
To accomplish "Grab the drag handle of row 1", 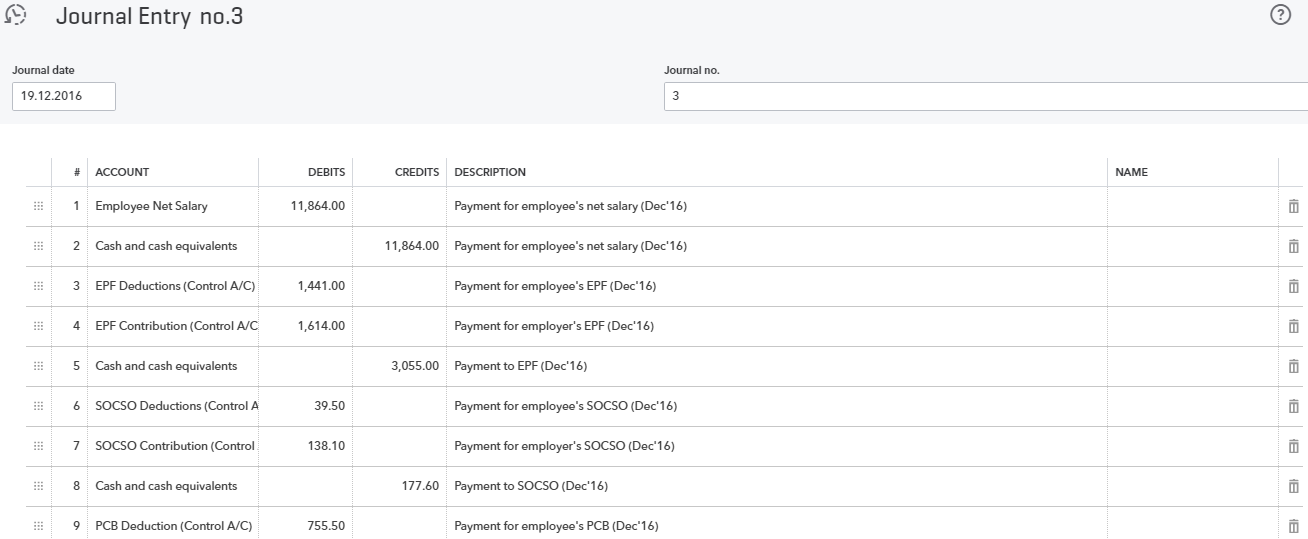I will [38, 206].
